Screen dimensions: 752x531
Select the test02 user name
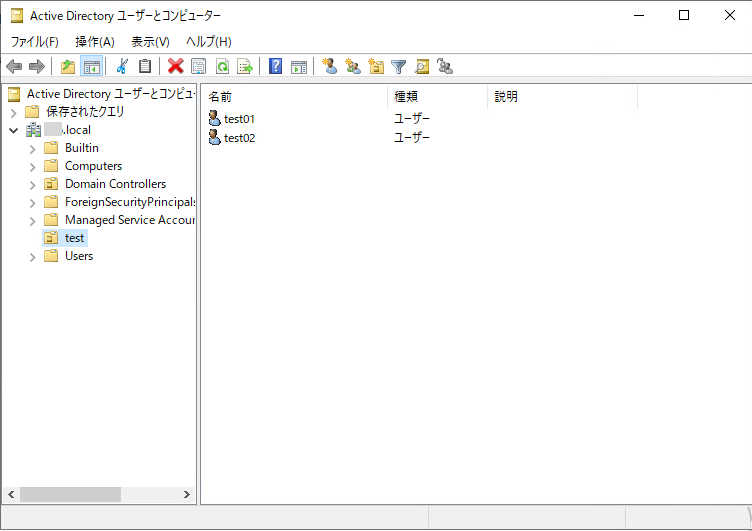click(240, 138)
